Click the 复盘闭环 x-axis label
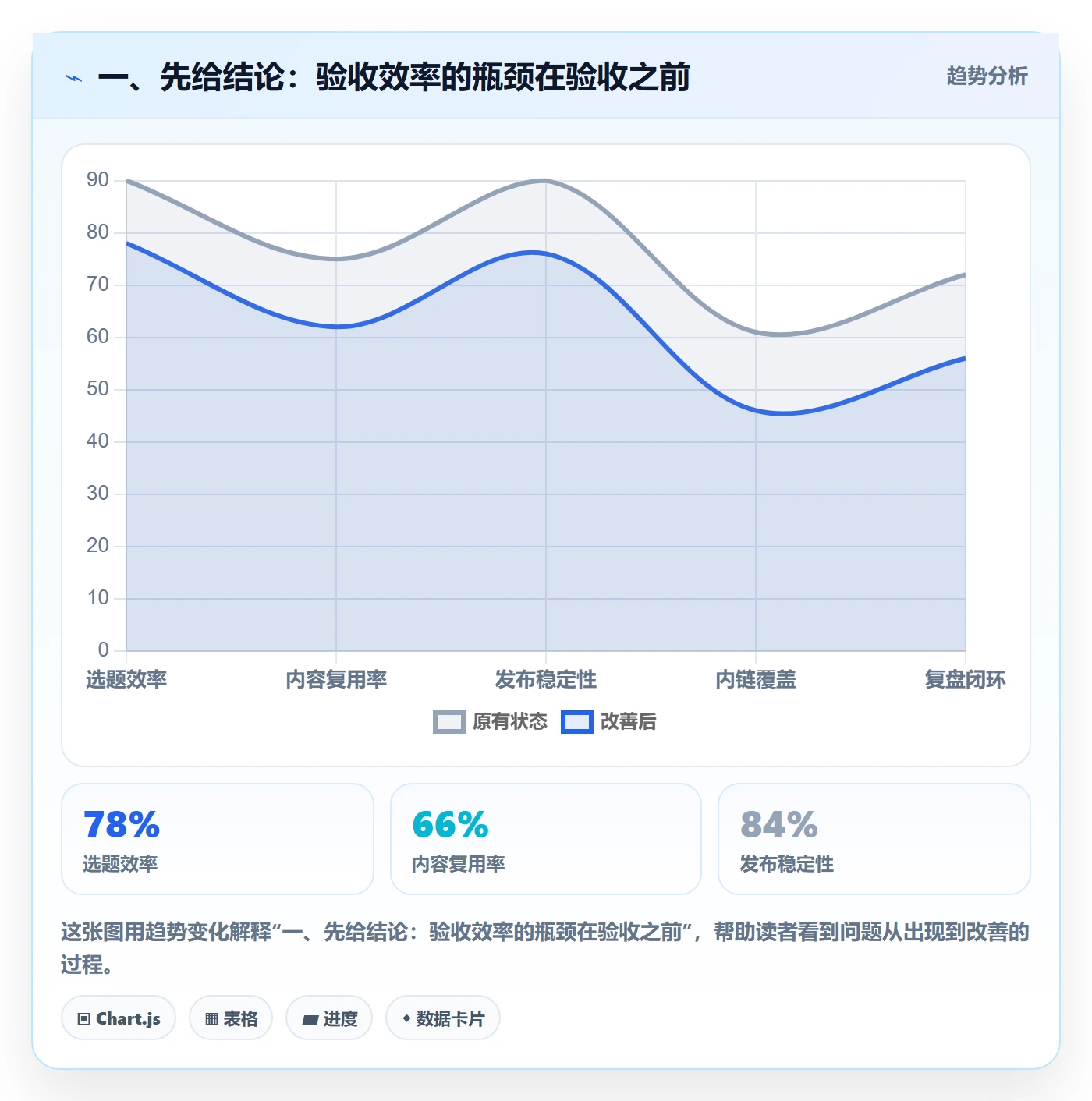Image resolution: width=1092 pixels, height=1101 pixels. click(x=965, y=680)
